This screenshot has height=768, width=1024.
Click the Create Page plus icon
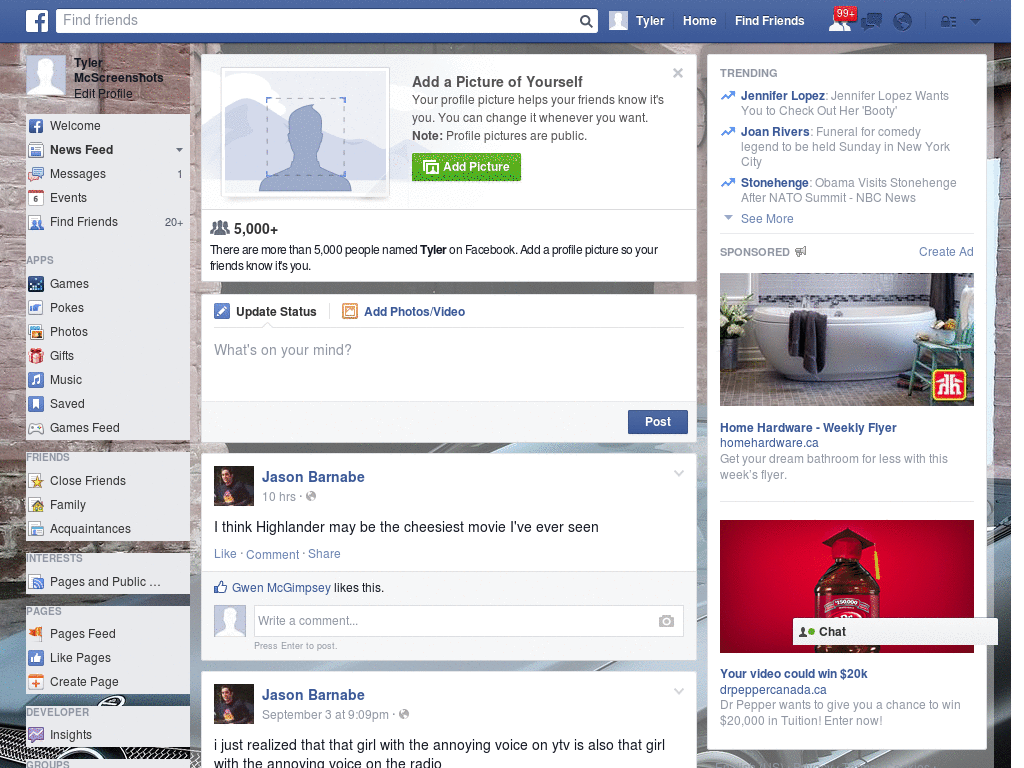point(36,682)
